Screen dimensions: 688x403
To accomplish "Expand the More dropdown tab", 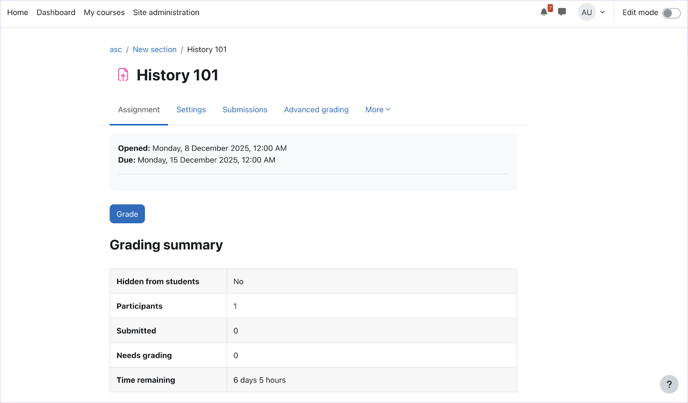I will coord(377,110).
